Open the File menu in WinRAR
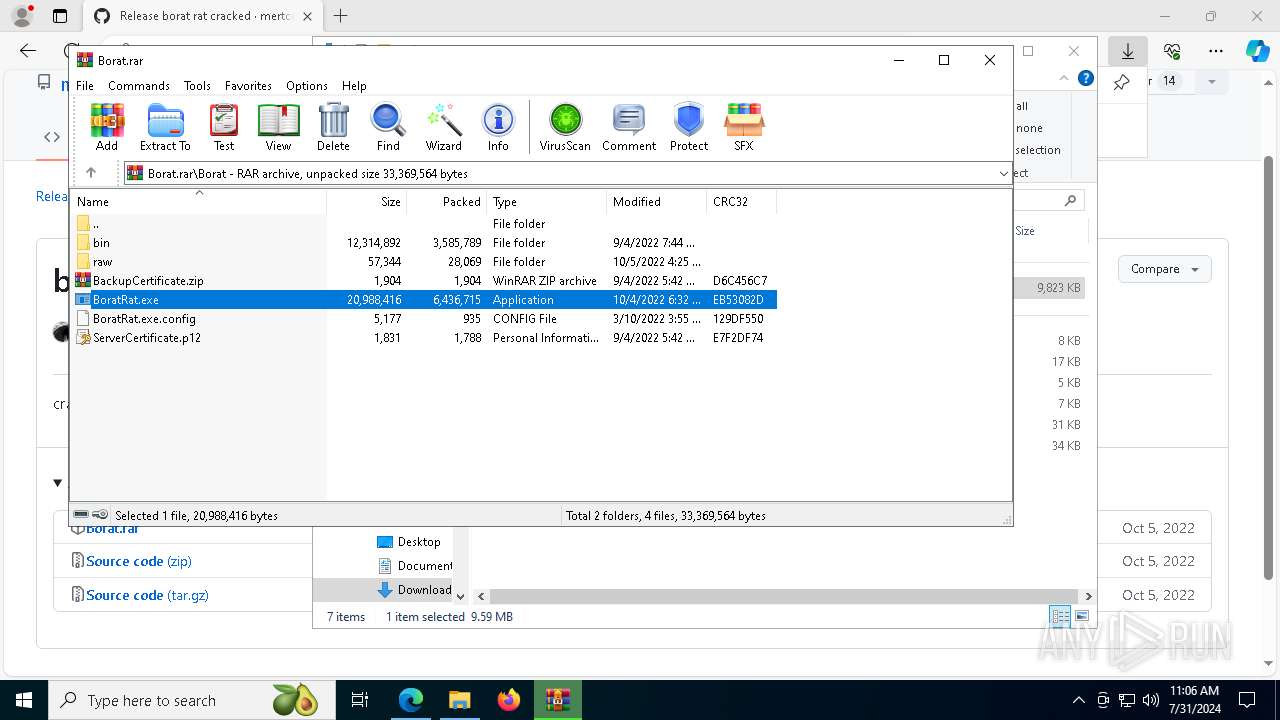This screenshot has width=1280, height=720. 85,86
